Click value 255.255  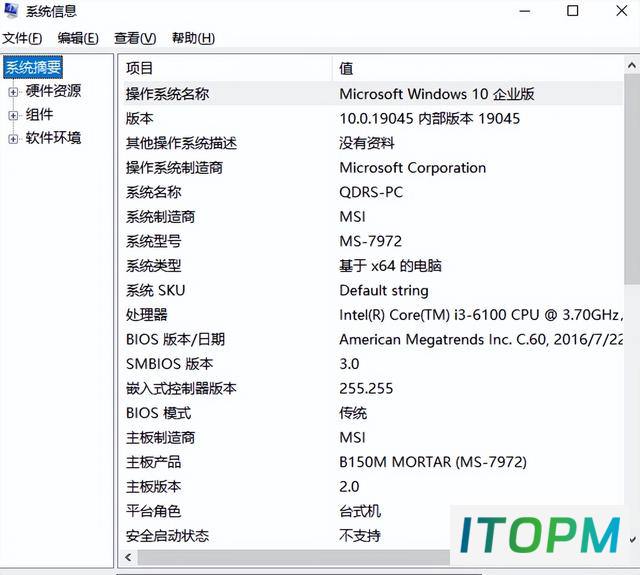click(x=366, y=388)
